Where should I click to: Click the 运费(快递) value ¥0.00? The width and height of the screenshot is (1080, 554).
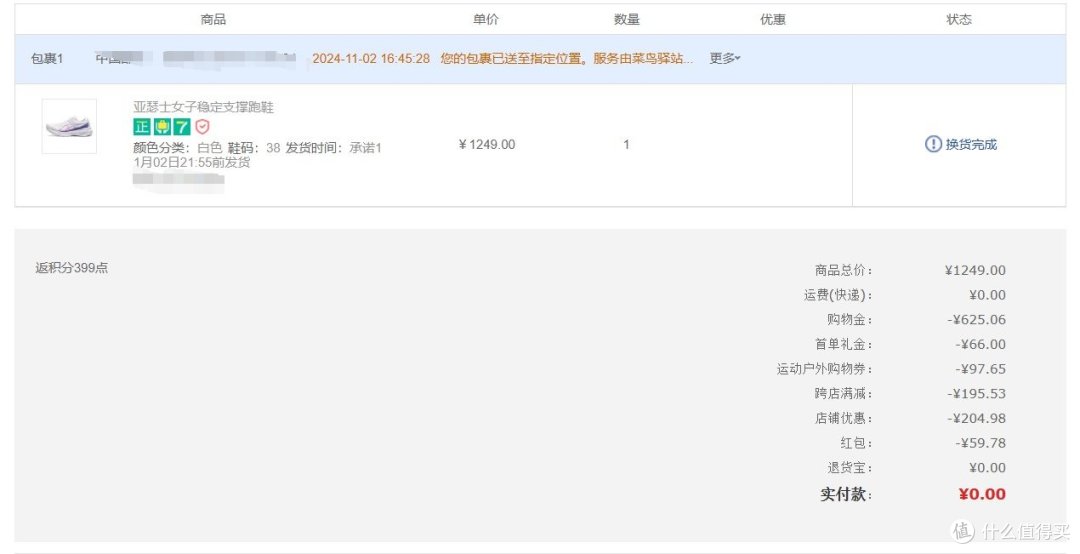tap(987, 295)
